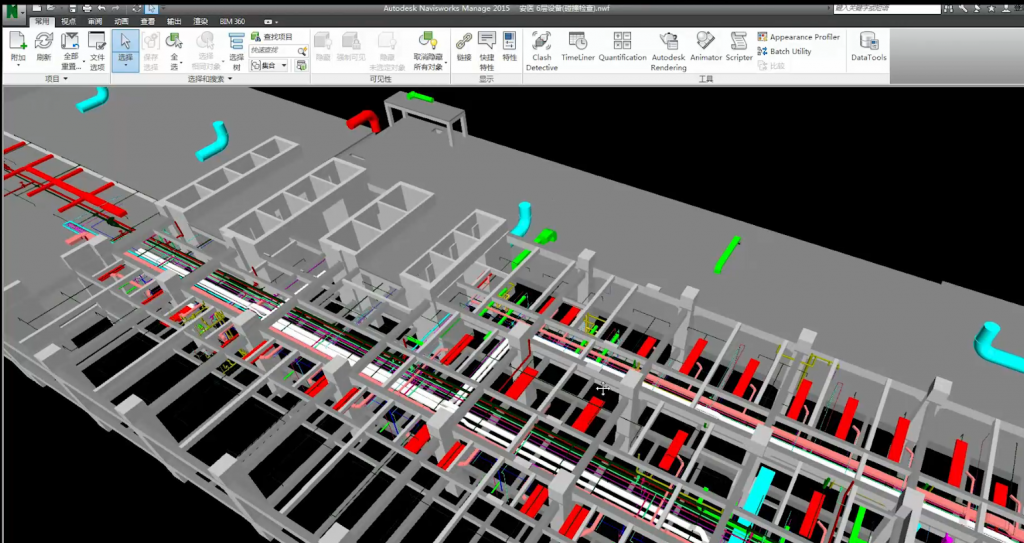Viewport: 1024px width, 543px height.
Task: Switch to the 视点 ribbon tab
Action: 68,21
